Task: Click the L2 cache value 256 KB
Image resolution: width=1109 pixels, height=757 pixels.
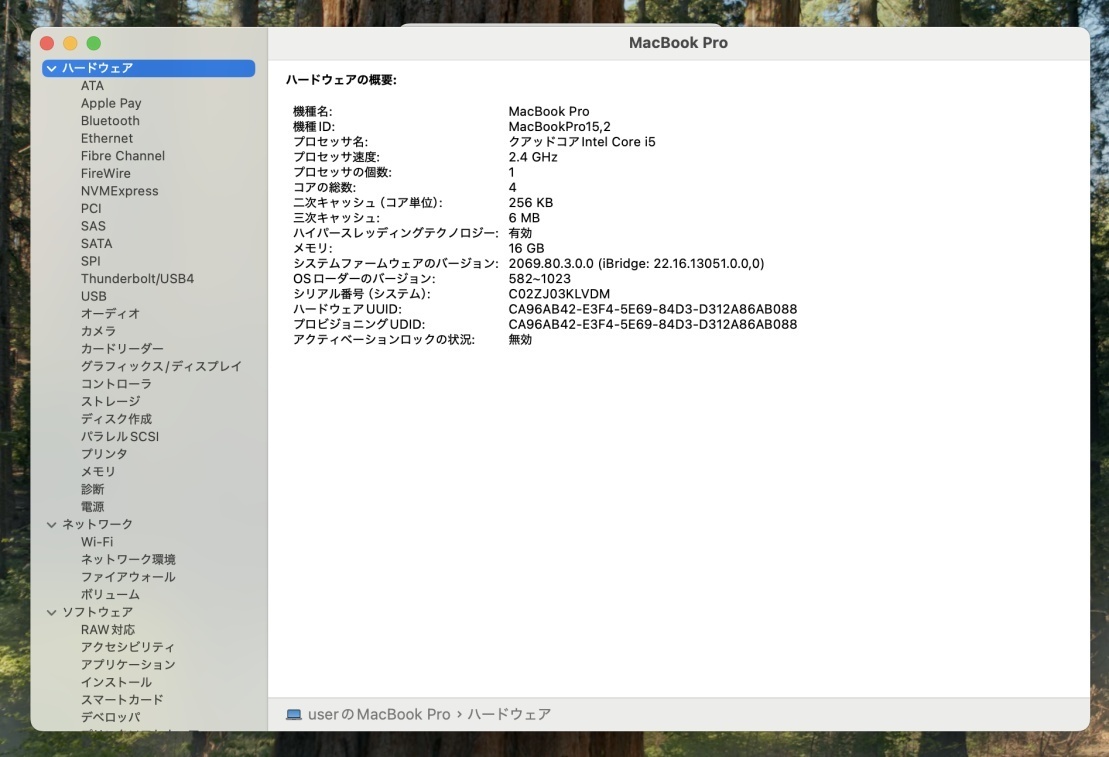Action: (530, 203)
